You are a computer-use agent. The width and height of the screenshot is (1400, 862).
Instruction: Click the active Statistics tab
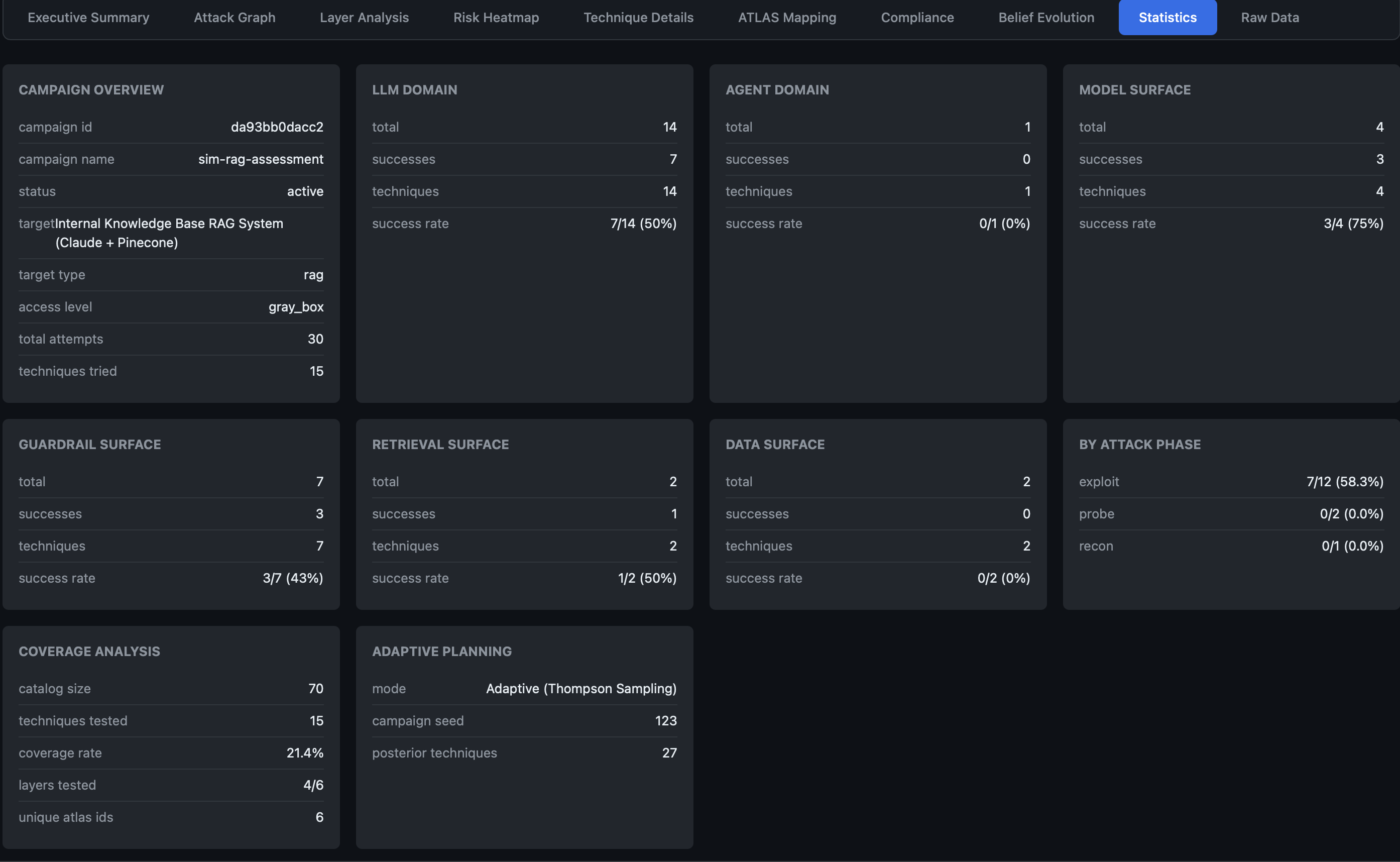tap(1167, 18)
